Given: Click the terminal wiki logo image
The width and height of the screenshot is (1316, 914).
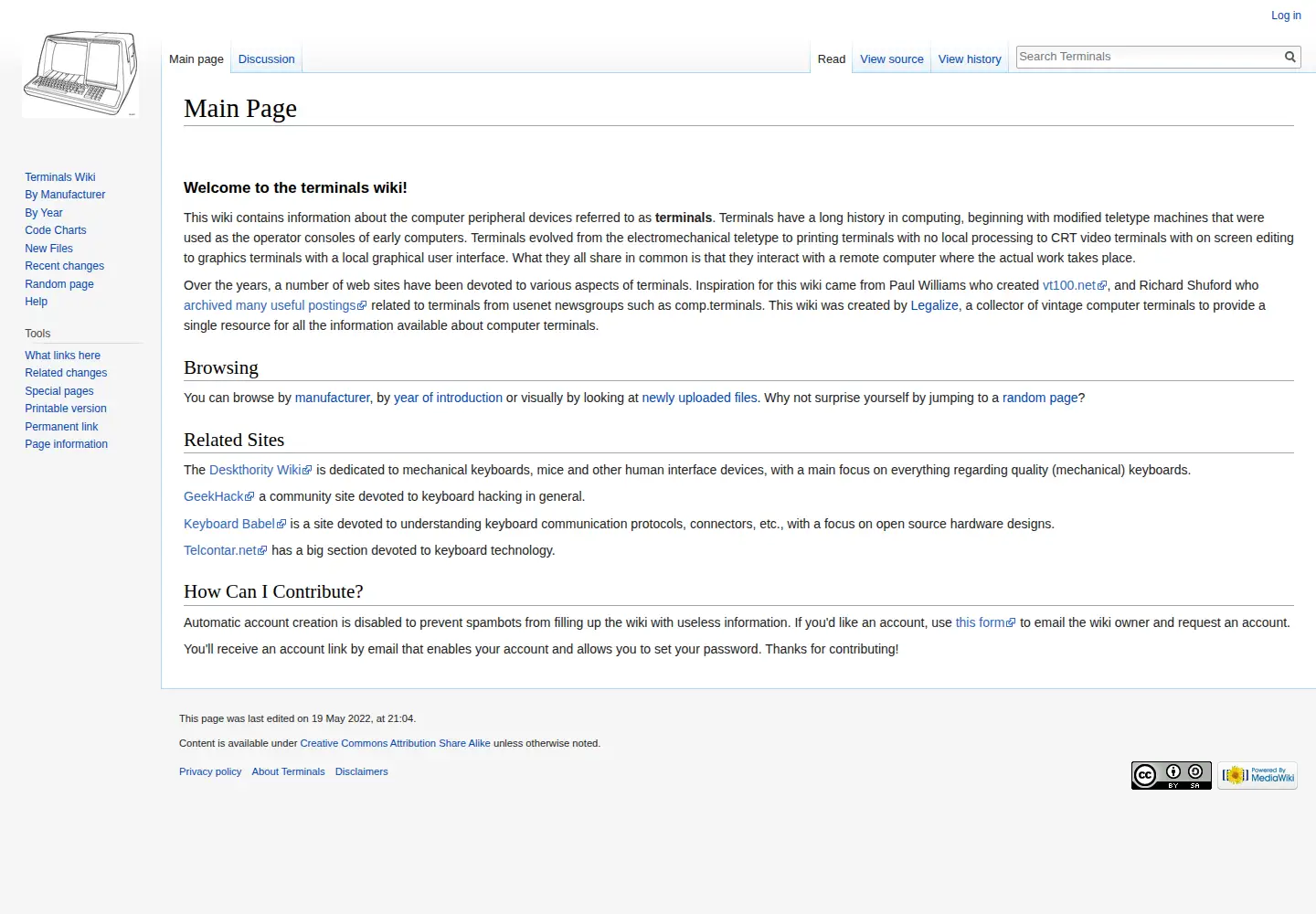Looking at the screenshot, I should [80, 73].
